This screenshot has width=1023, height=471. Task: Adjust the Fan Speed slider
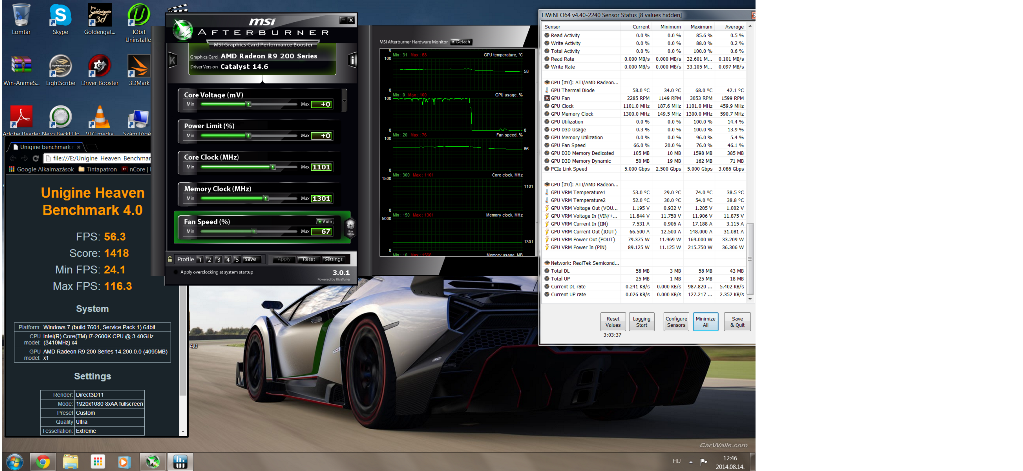point(249,232)
